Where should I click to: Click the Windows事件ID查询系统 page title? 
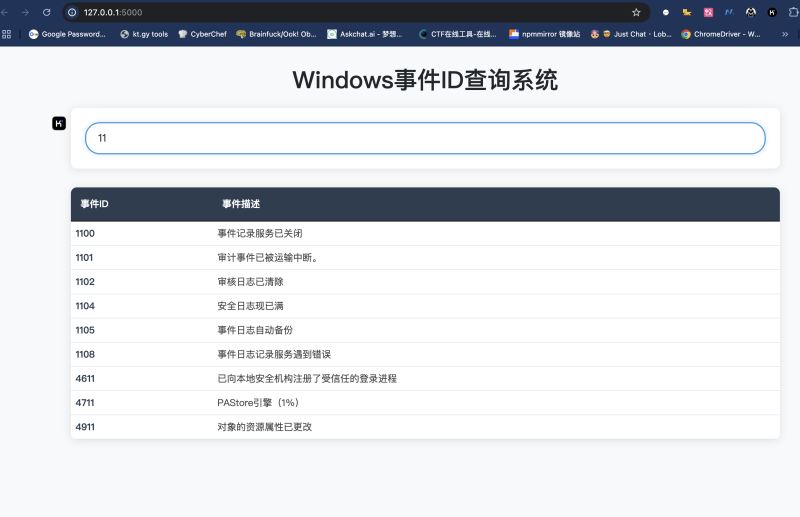(425, 80)
